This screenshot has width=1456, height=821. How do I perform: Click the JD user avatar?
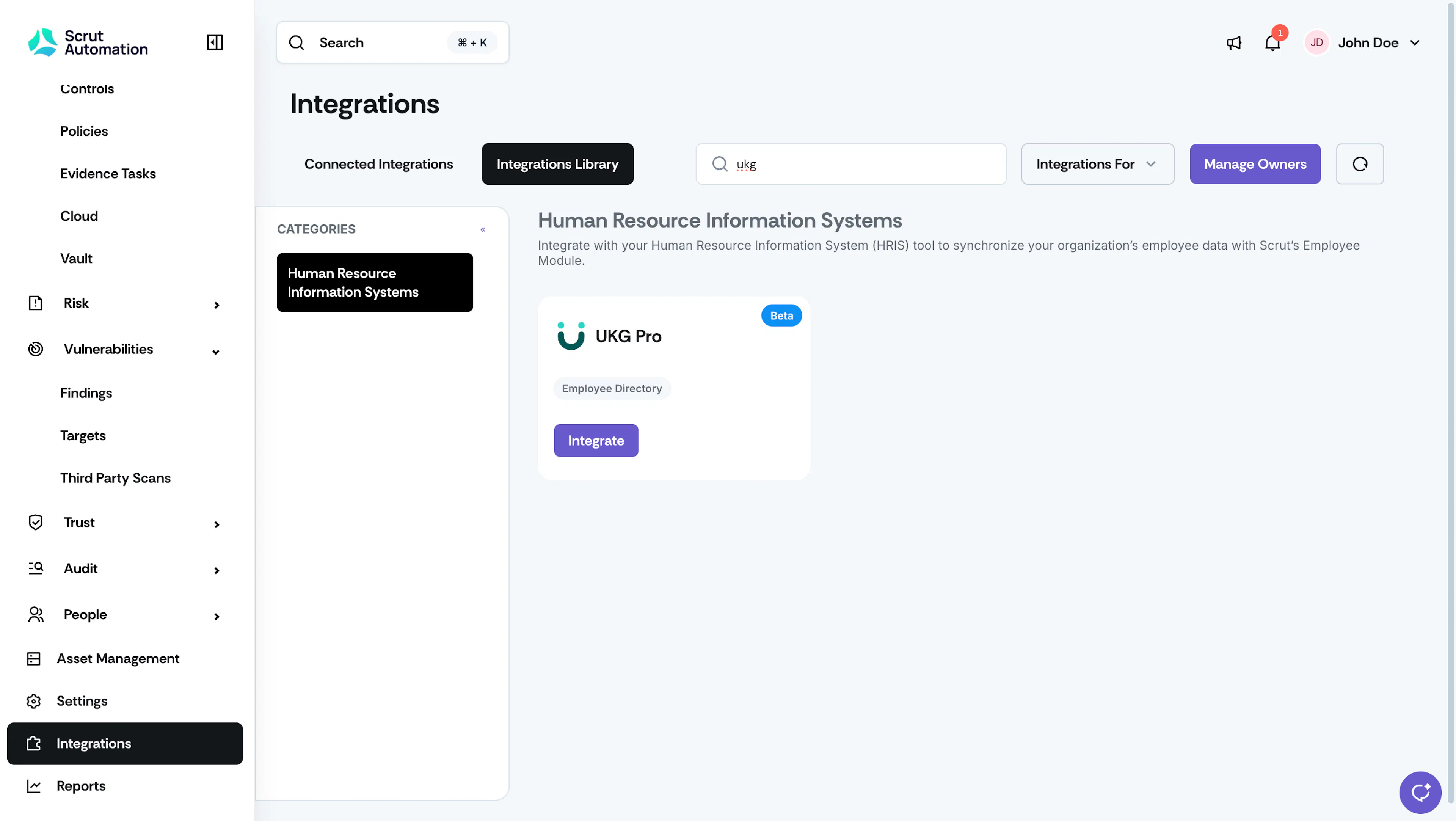click(x=1316, y=43)
